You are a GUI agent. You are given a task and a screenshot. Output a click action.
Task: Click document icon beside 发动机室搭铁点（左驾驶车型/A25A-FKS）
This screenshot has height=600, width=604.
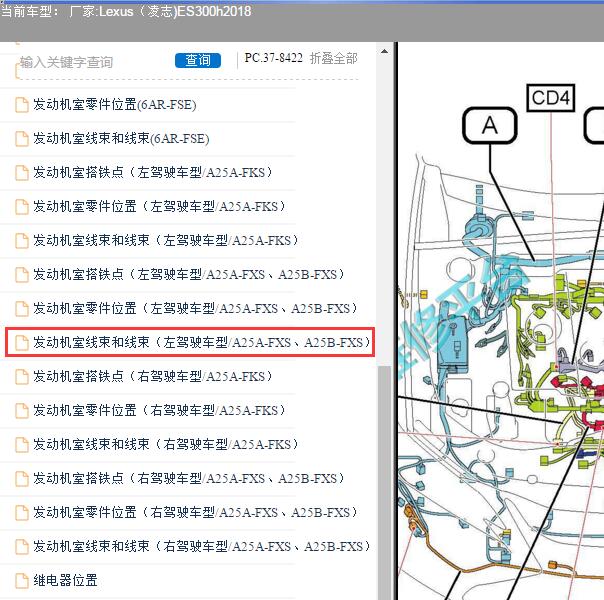tap(22, 173)
